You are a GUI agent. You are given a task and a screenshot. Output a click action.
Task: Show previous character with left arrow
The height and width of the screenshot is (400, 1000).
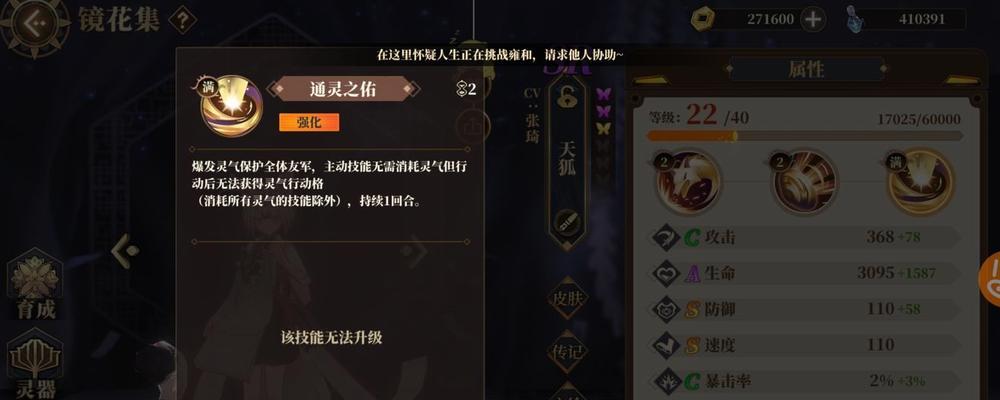[x=125, y=251]
